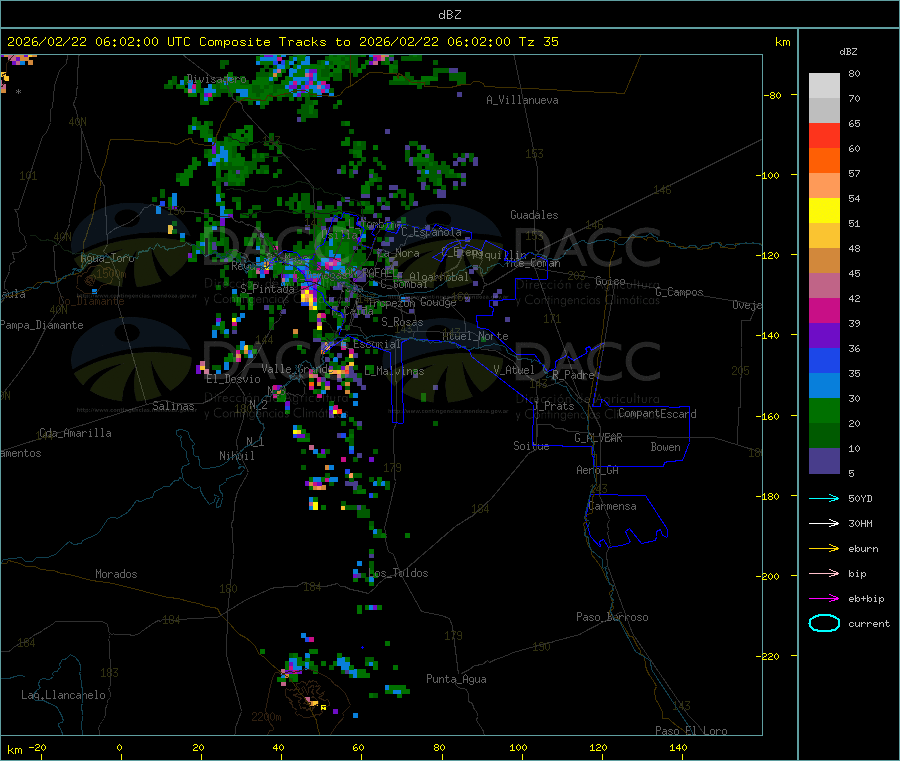Click the bip pink arrow legend icon
This screenshot has width=900, height=761.
824,573
